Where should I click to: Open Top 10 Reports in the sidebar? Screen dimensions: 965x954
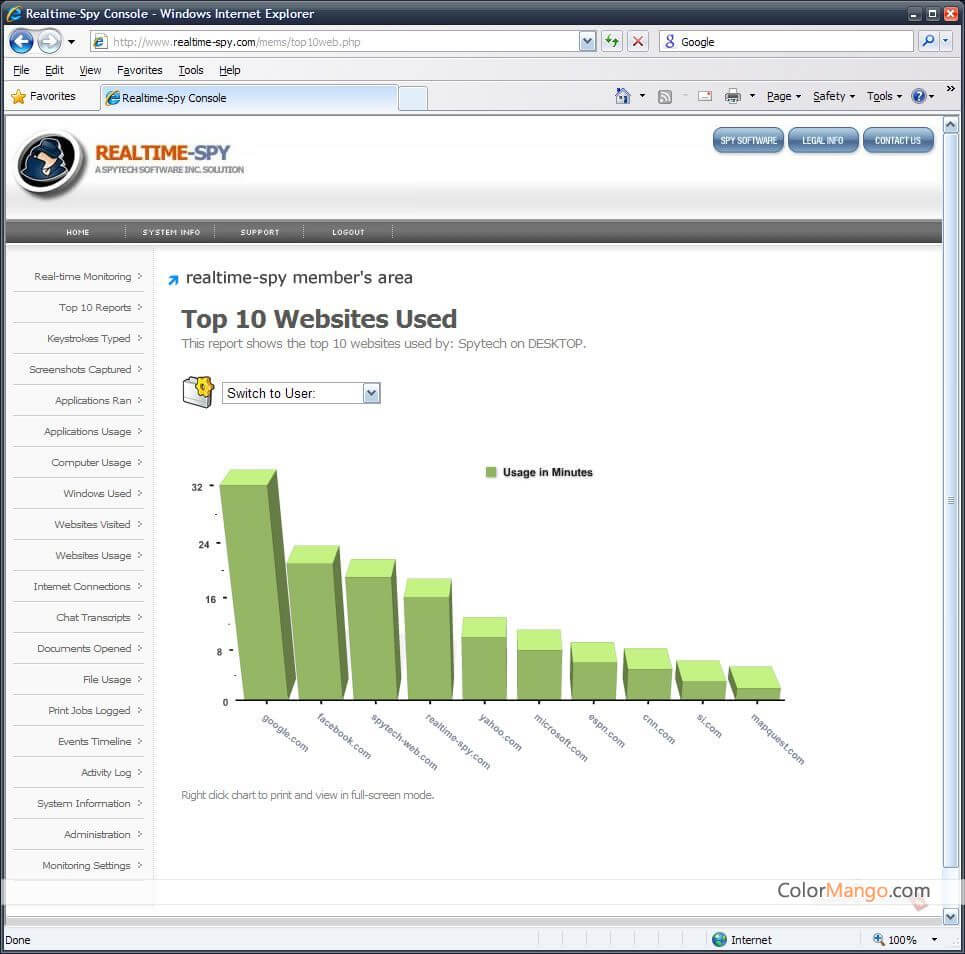point(95,307)
